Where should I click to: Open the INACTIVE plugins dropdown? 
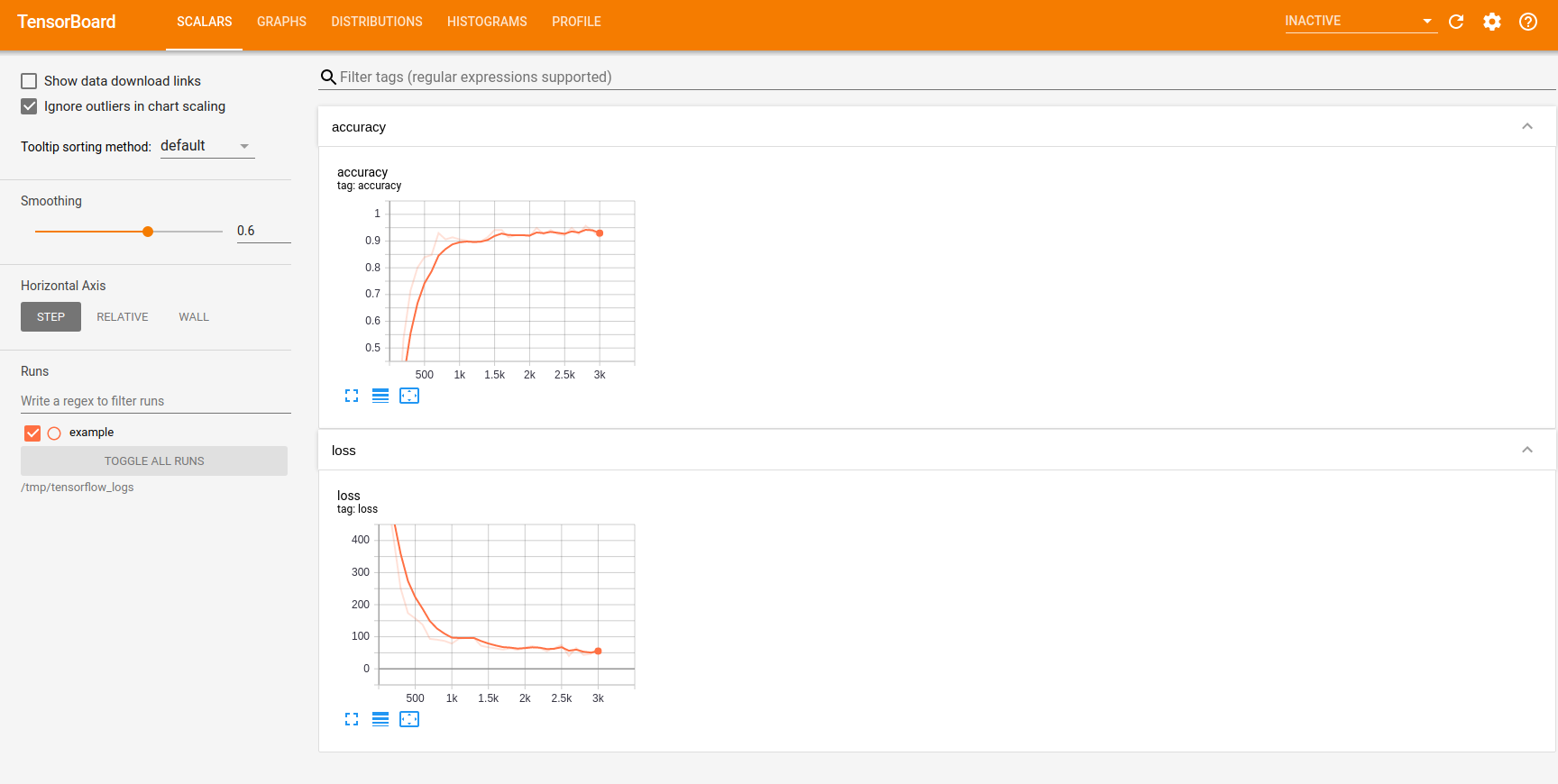1360,21
